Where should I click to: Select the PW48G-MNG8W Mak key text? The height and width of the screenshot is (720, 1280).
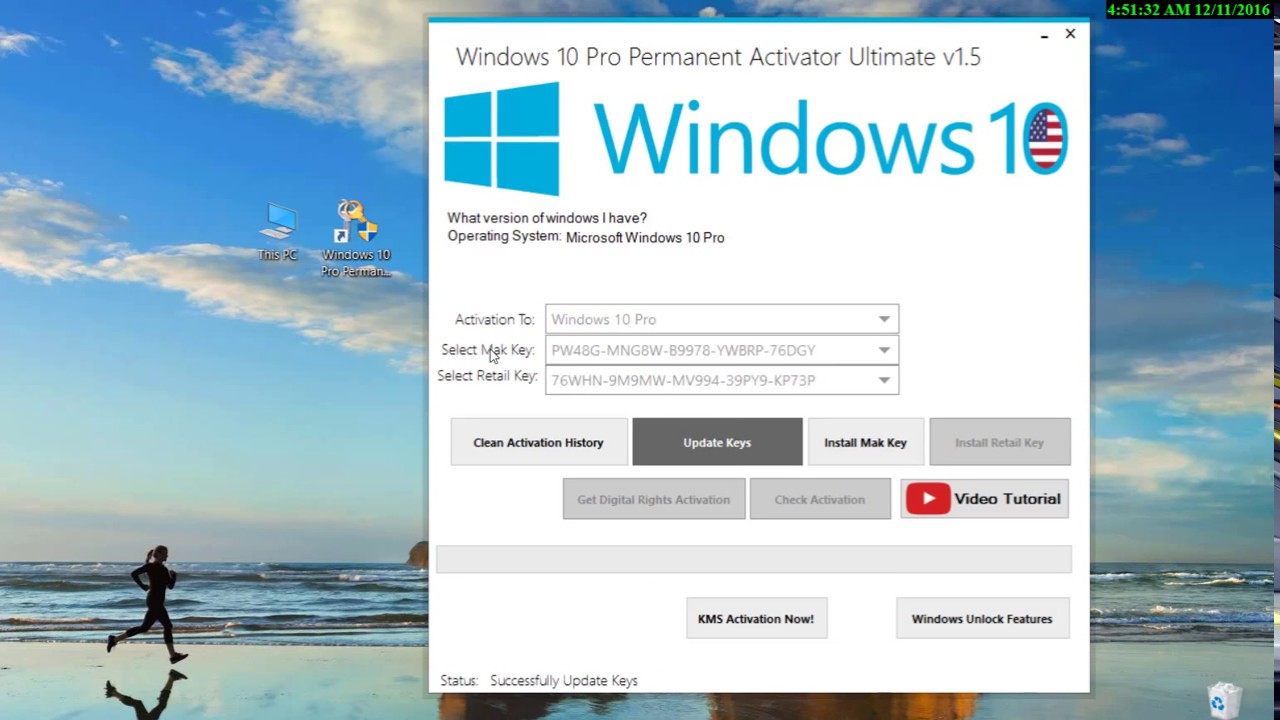[683, 350]
